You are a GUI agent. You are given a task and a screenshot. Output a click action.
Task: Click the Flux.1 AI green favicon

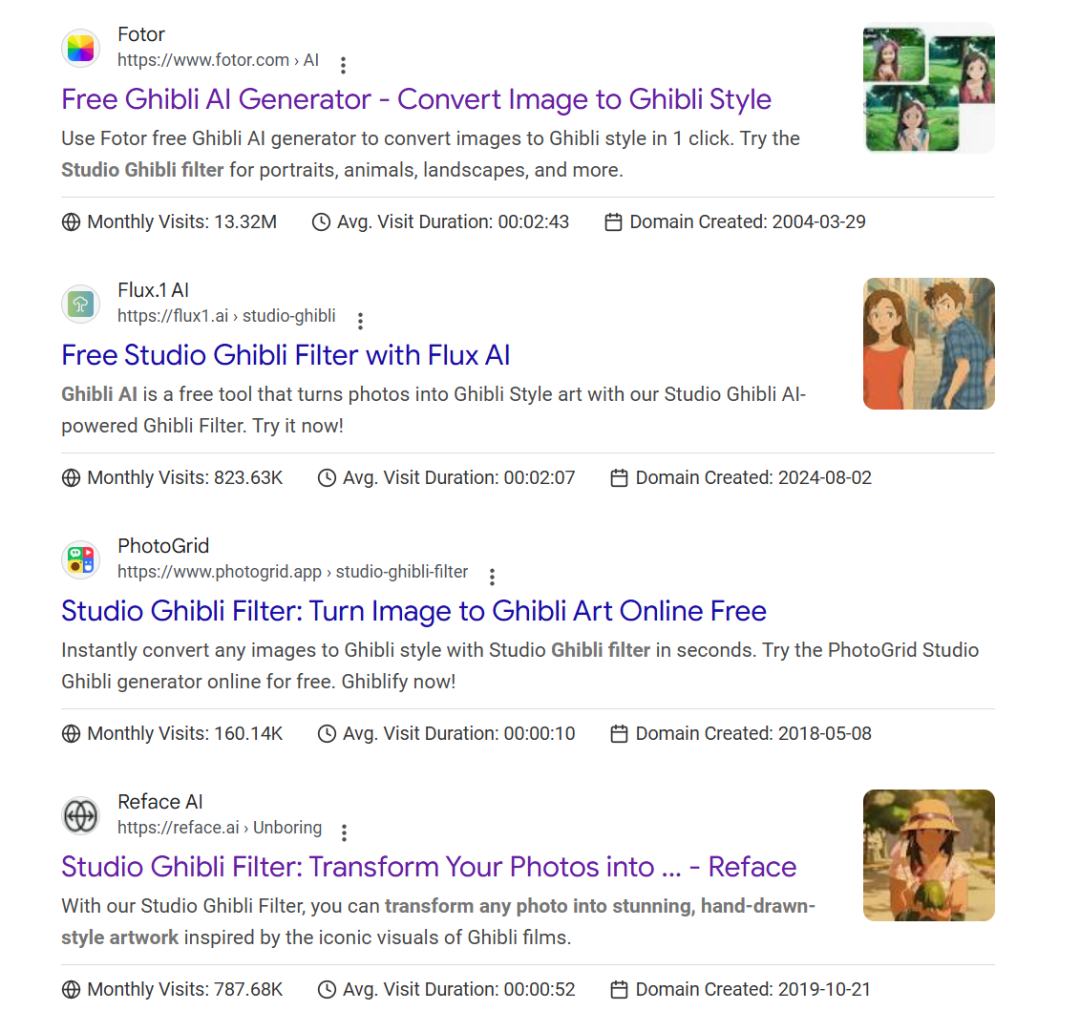81,304
